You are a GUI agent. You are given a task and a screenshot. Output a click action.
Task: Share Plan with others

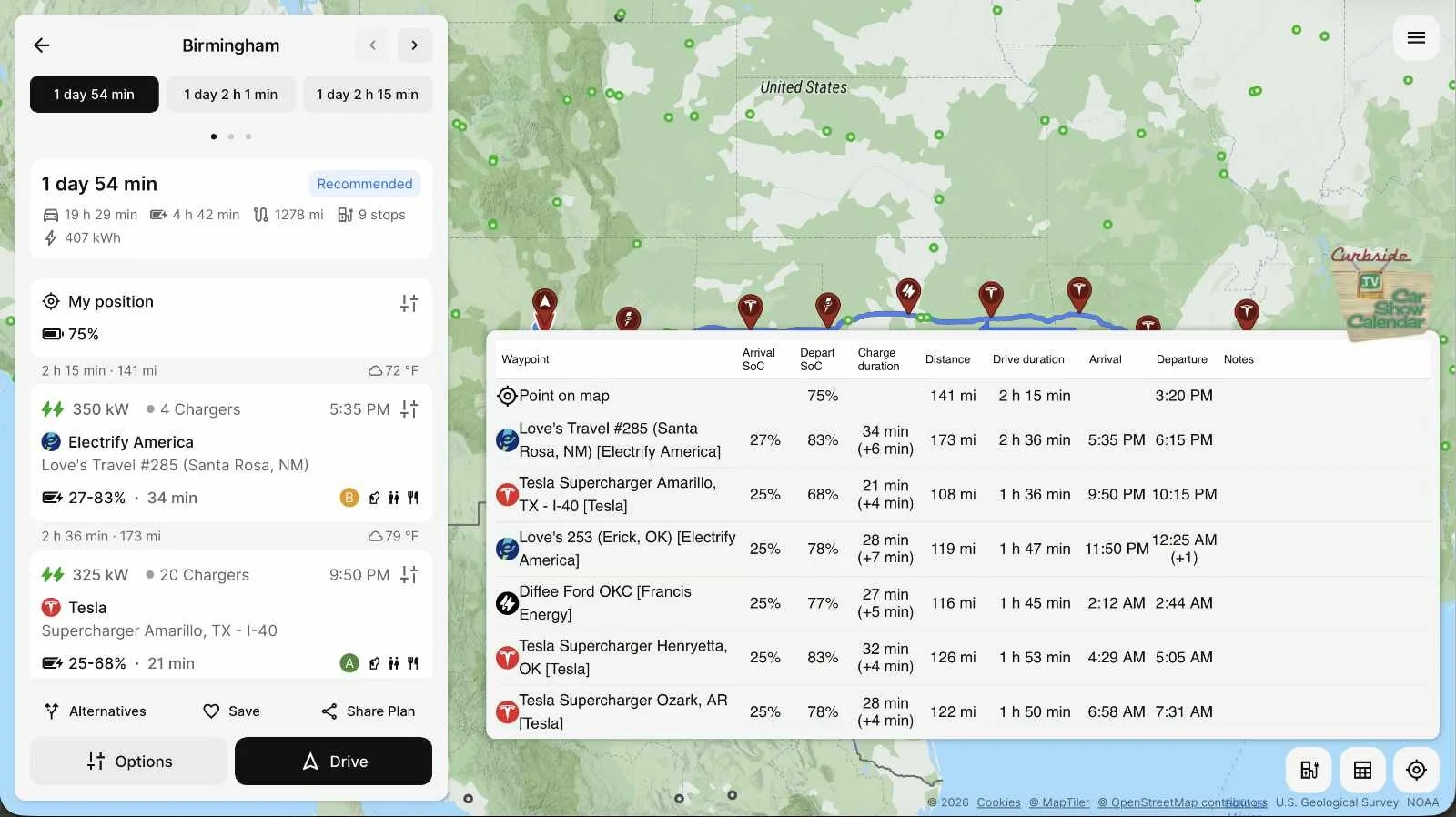pos(368,711)
